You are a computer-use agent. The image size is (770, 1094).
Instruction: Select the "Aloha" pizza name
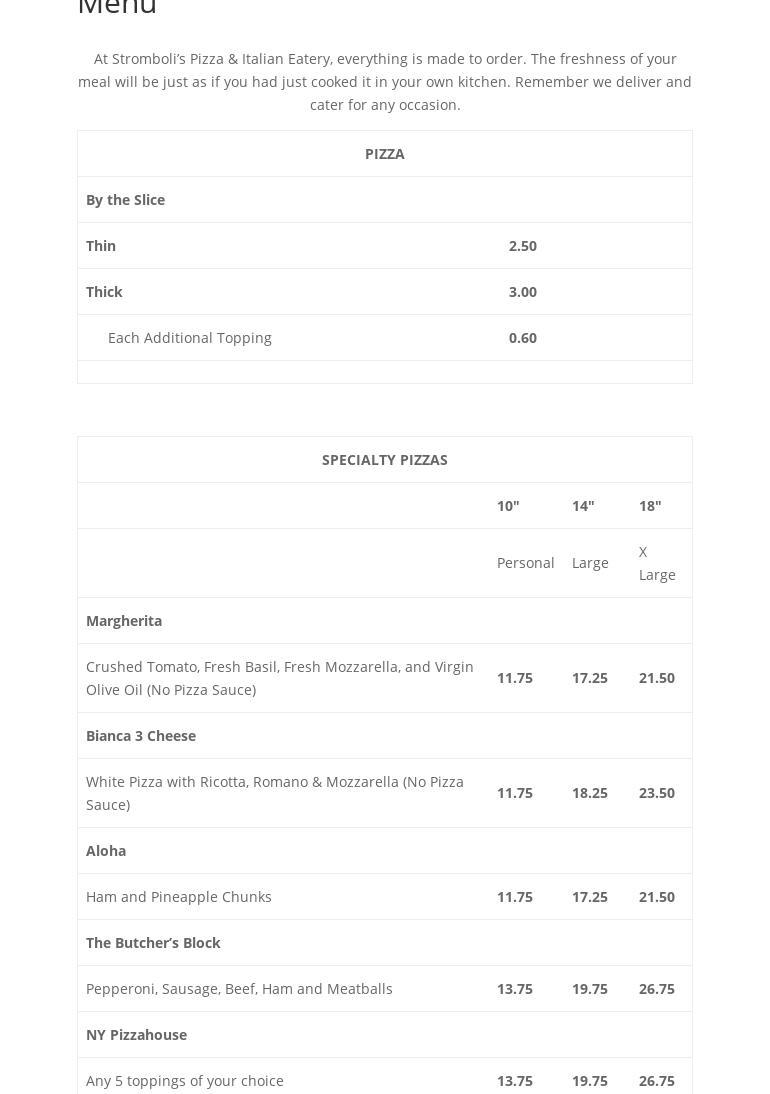coord(106,851)
